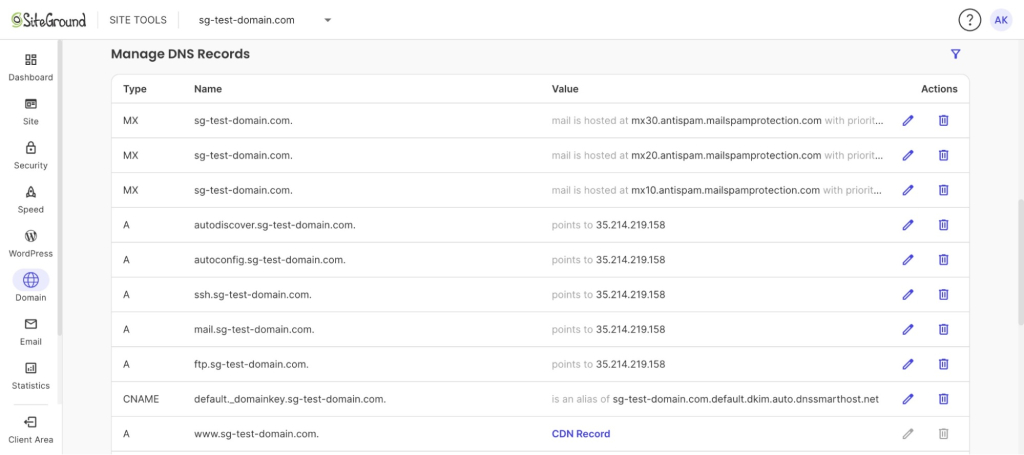This screenshot has height=455, width=1024.
Task: Click the Type column header
Action: pyautogui.click(x=135, y=89)
